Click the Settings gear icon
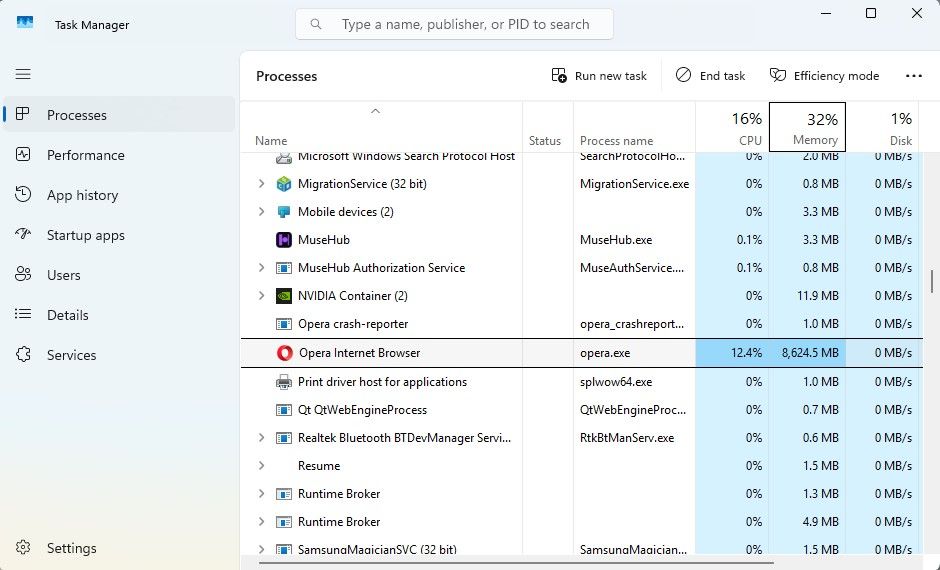This screenshot has height=570, width=940. (23, 547)
